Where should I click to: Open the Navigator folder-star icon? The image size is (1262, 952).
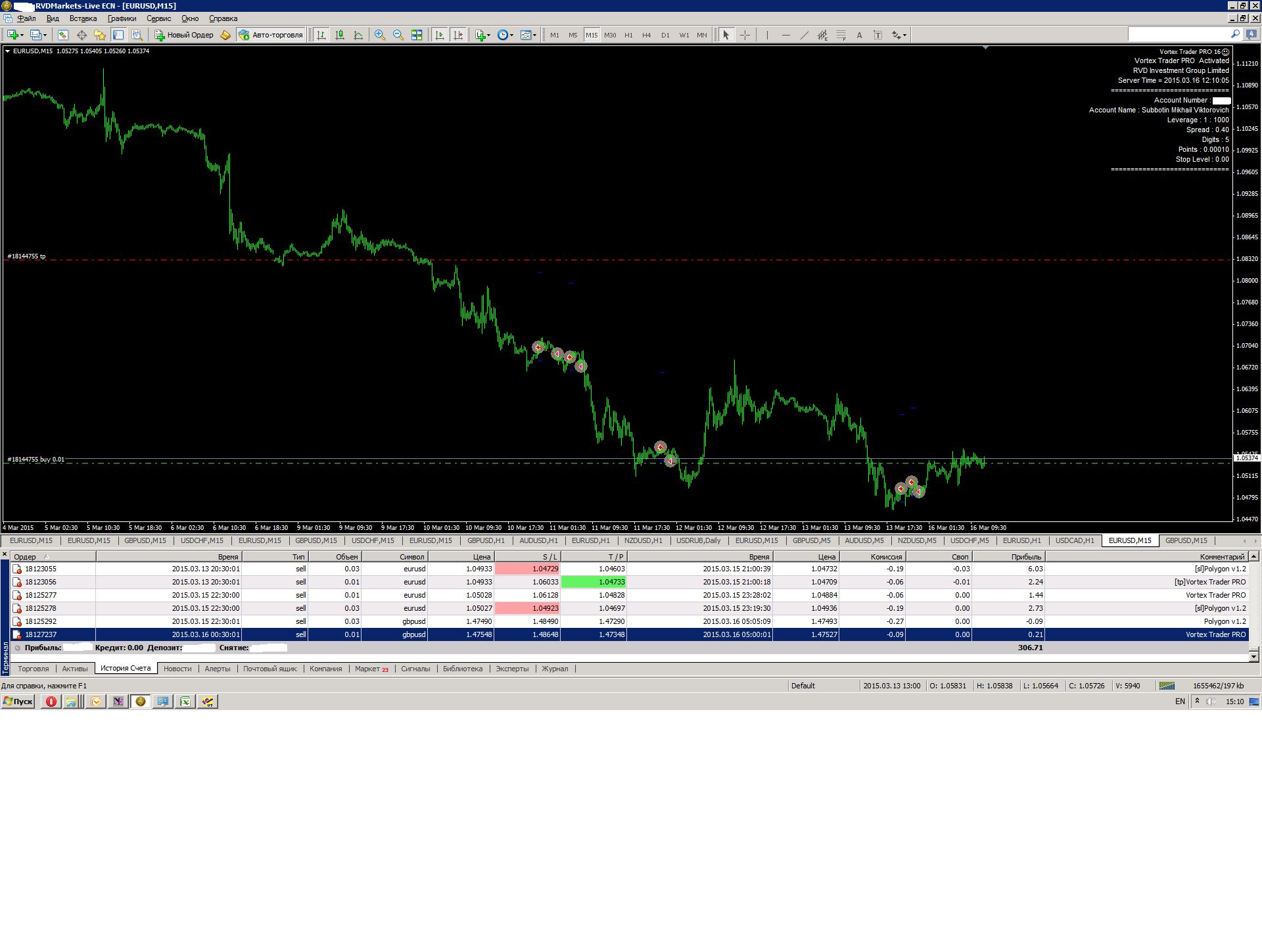coord(100,35)
